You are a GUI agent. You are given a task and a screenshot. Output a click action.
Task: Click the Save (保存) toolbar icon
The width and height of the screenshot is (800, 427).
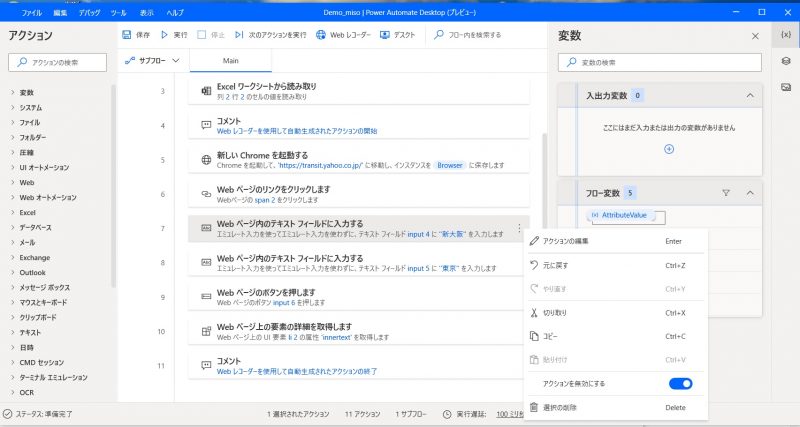pyautogui.click(x=127, y=35)
